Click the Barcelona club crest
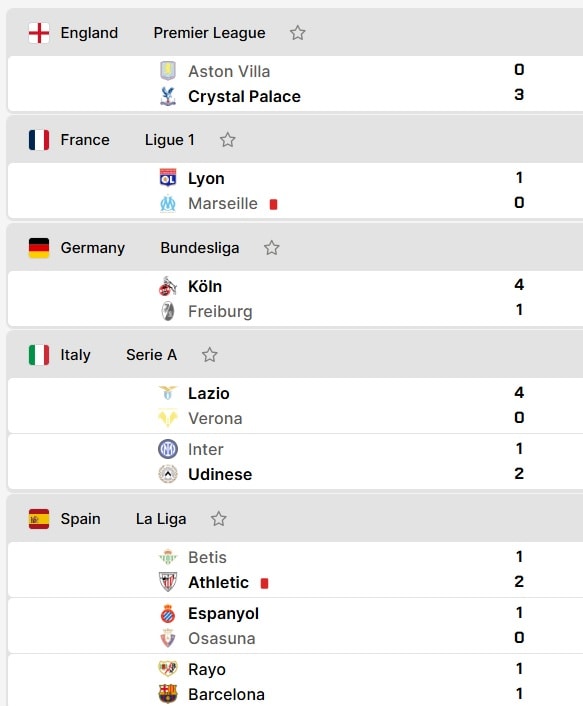This screenshot has width=583, height=706. click(x=168, y=693)
